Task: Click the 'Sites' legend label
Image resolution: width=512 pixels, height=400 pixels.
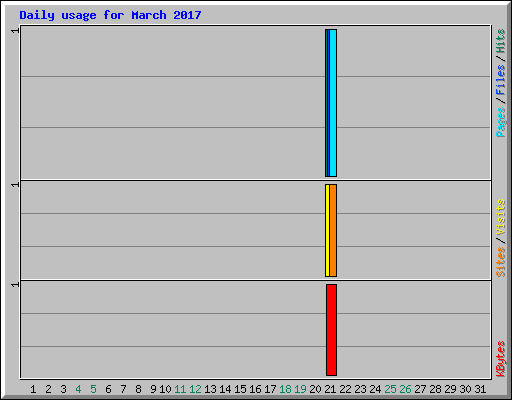Action: click(x=500, y=262)
